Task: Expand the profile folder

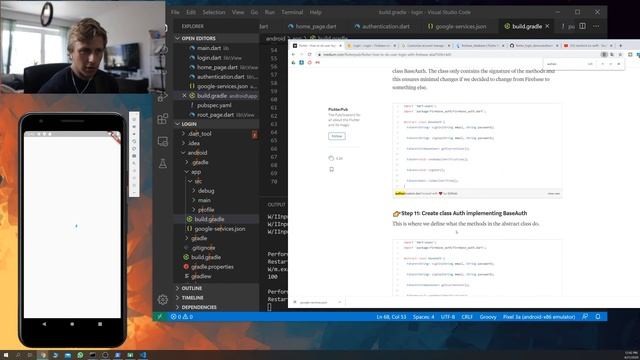Action: click(x=206, y=210)
